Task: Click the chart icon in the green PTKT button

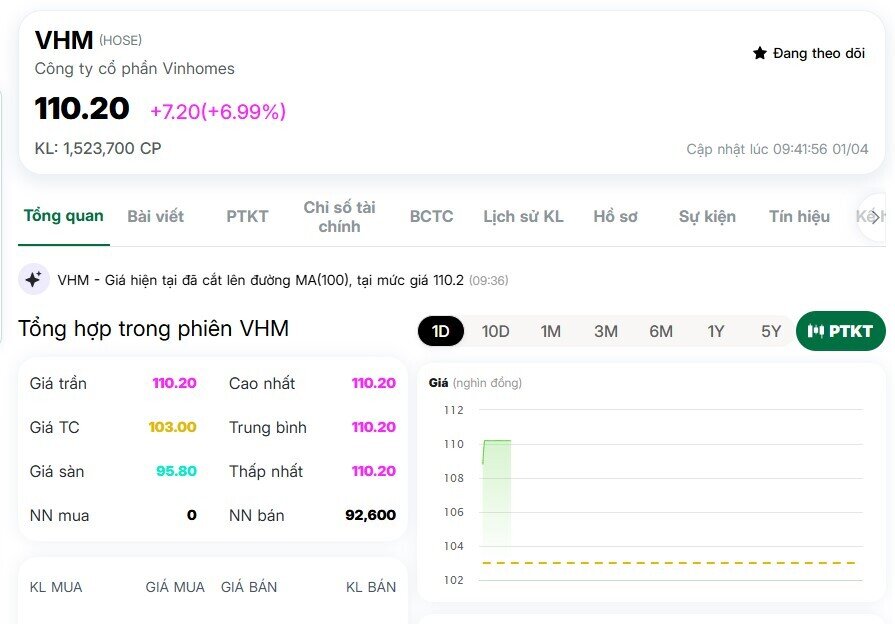Action: coord(816,330)
